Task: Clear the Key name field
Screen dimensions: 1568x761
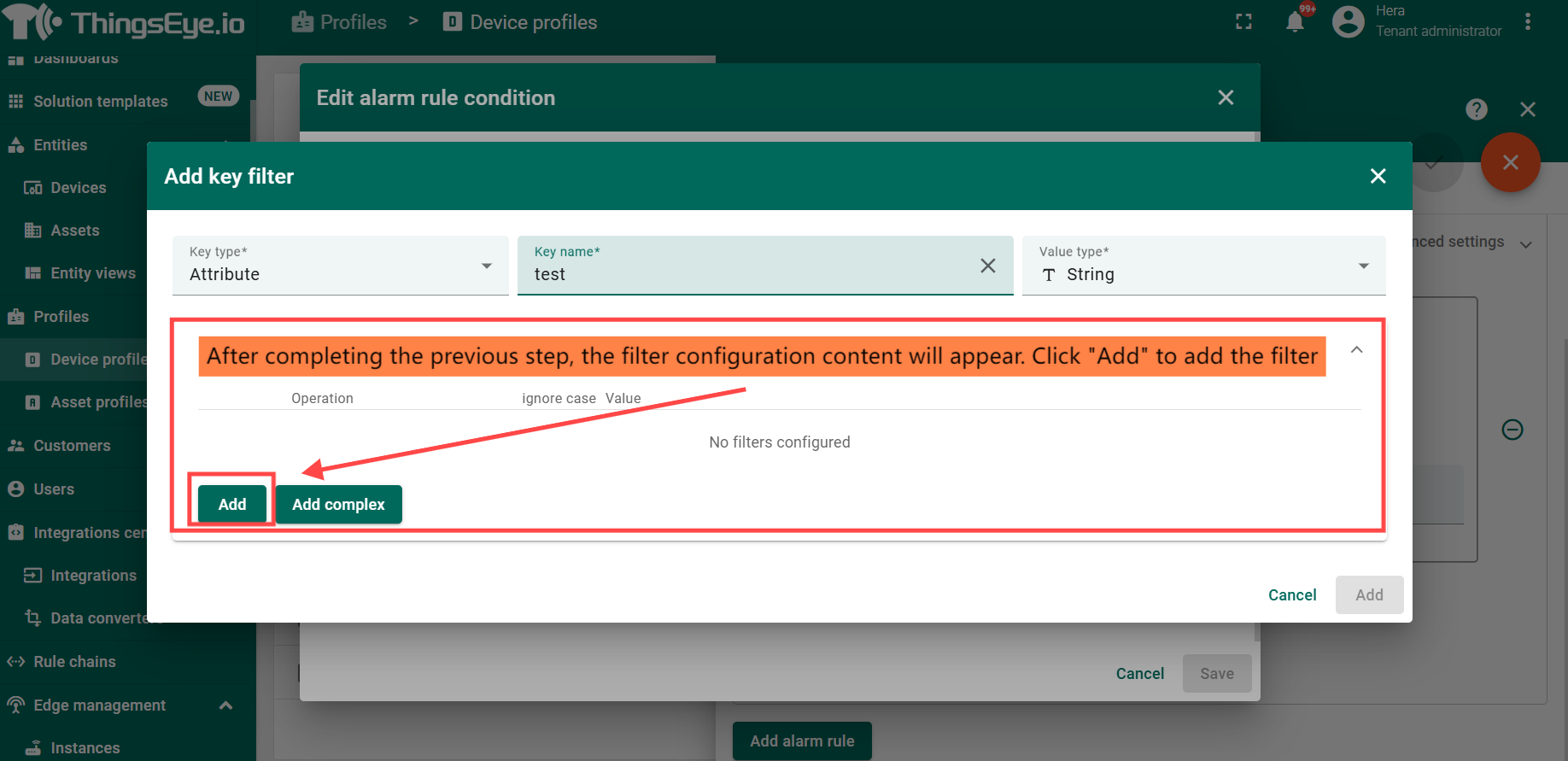Action: pyautogui.click(x=988, y=266)
